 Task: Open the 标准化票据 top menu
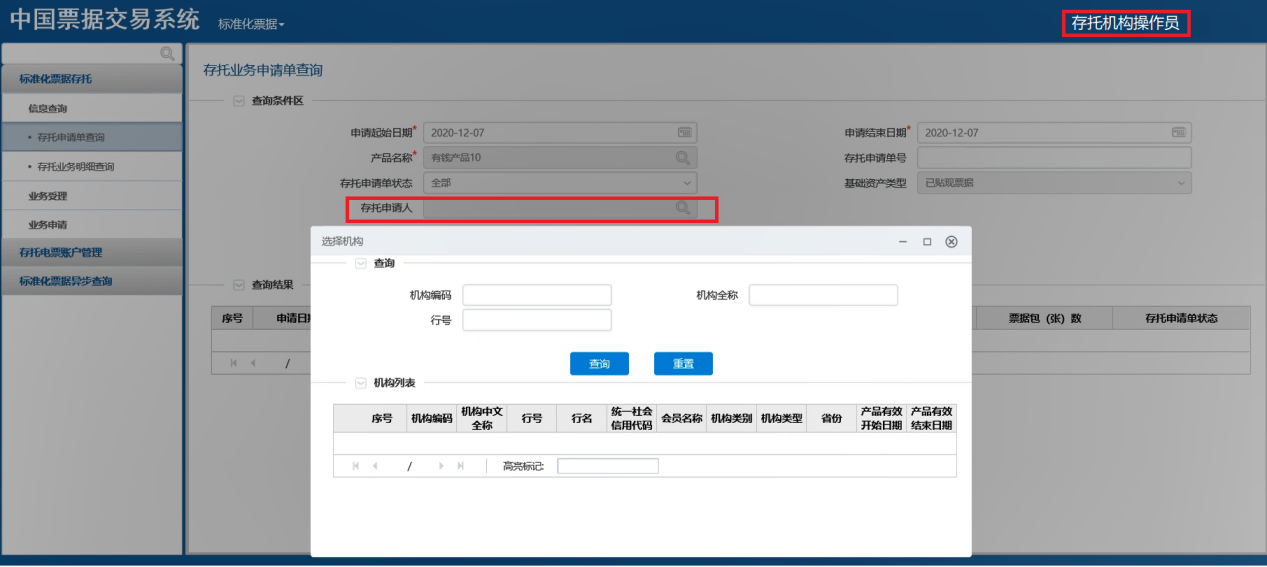(x=251, y=24)
